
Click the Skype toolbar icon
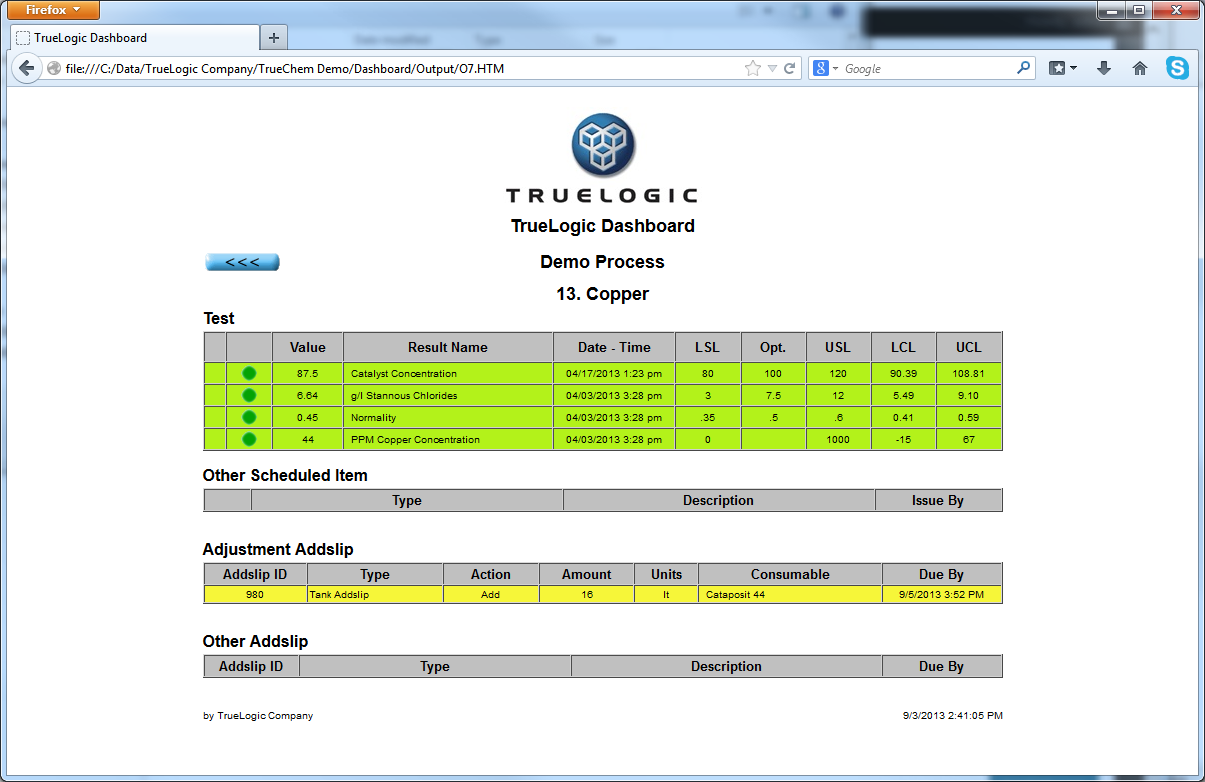(1178, 69)
